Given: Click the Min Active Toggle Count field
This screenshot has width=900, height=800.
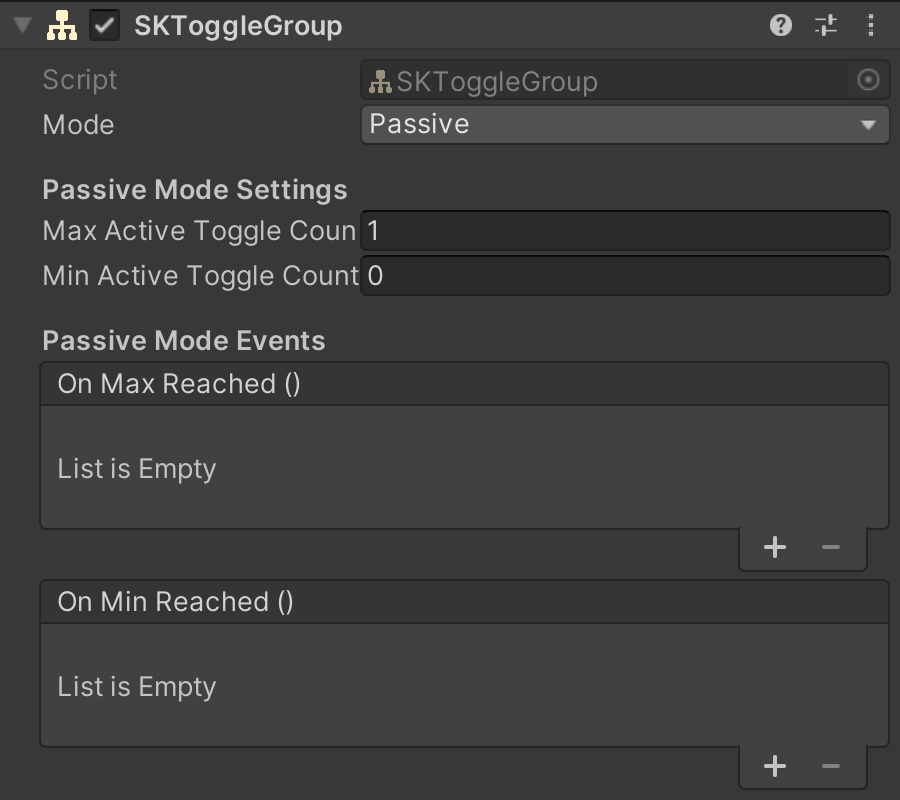Looking at the screenshot, I should pyautogui.click(x=624, y=276).
